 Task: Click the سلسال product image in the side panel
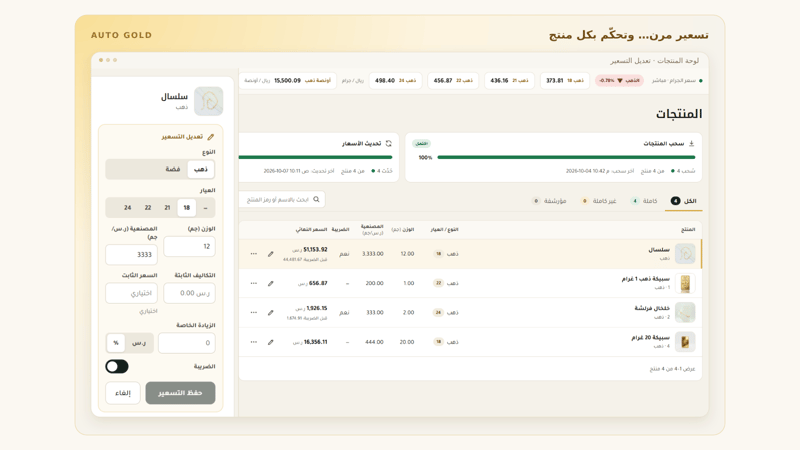click(x=209, y=101)
